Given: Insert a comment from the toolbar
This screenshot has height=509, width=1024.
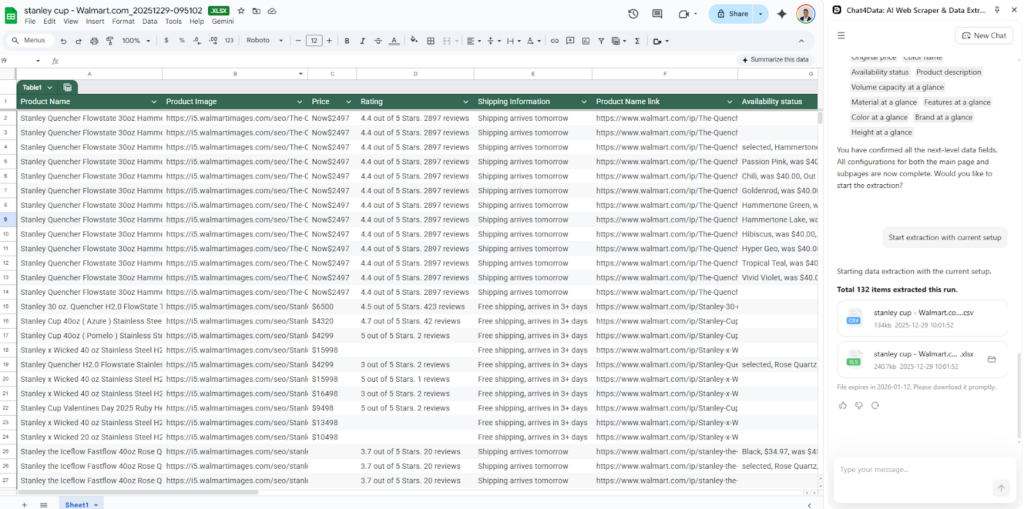Looking at the screenshot, I should pos(570,41).
